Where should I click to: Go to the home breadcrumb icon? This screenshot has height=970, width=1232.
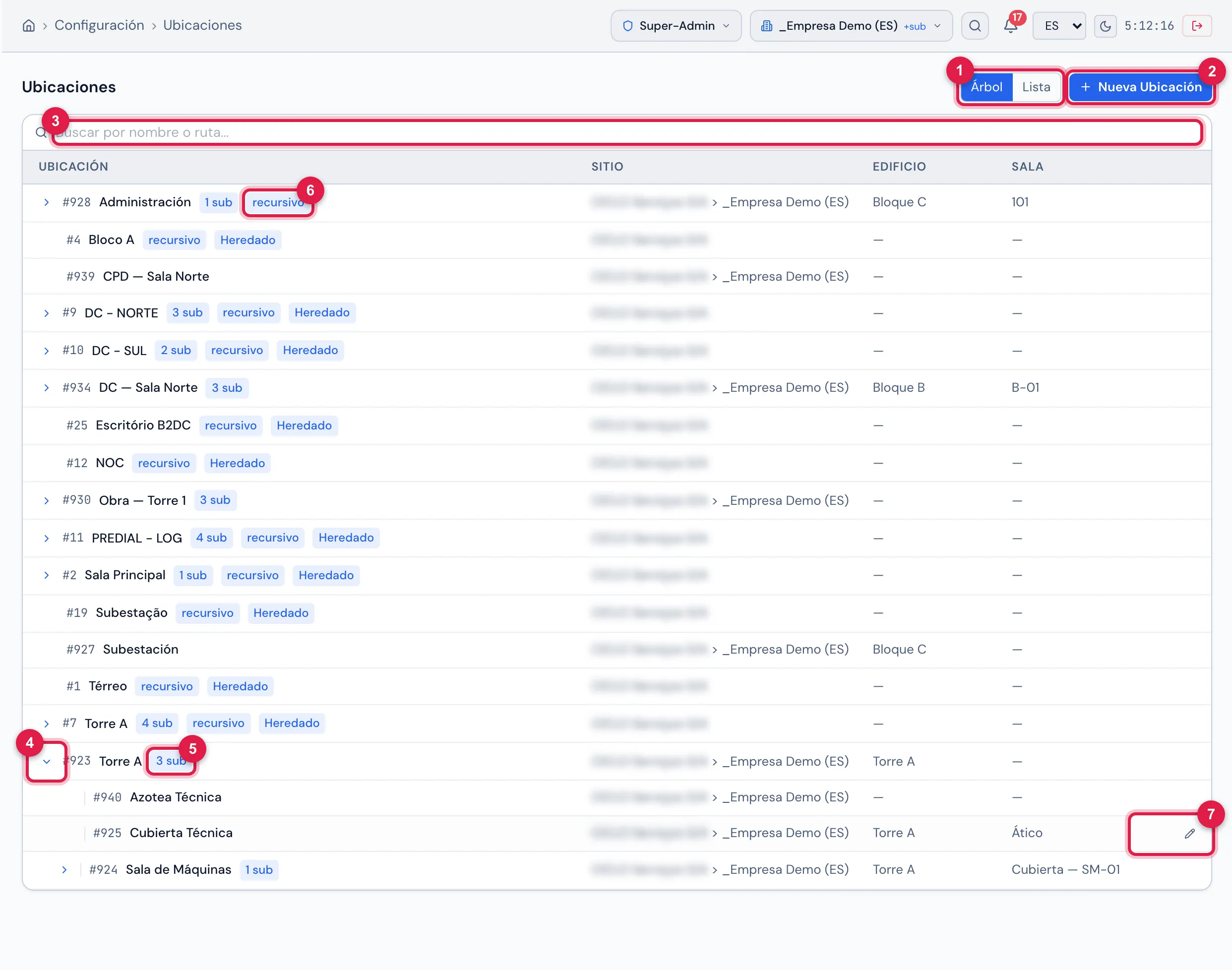[x=28, y=26]
